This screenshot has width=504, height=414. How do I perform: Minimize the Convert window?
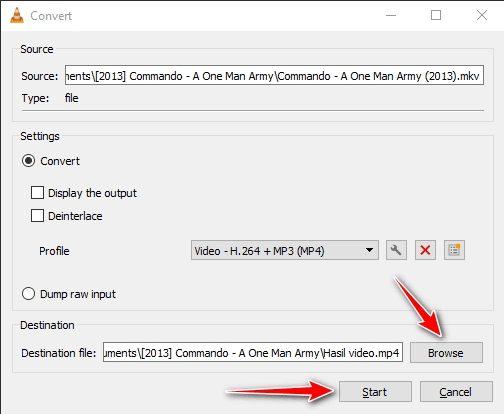pyautogui.click(x=391, y=15)
